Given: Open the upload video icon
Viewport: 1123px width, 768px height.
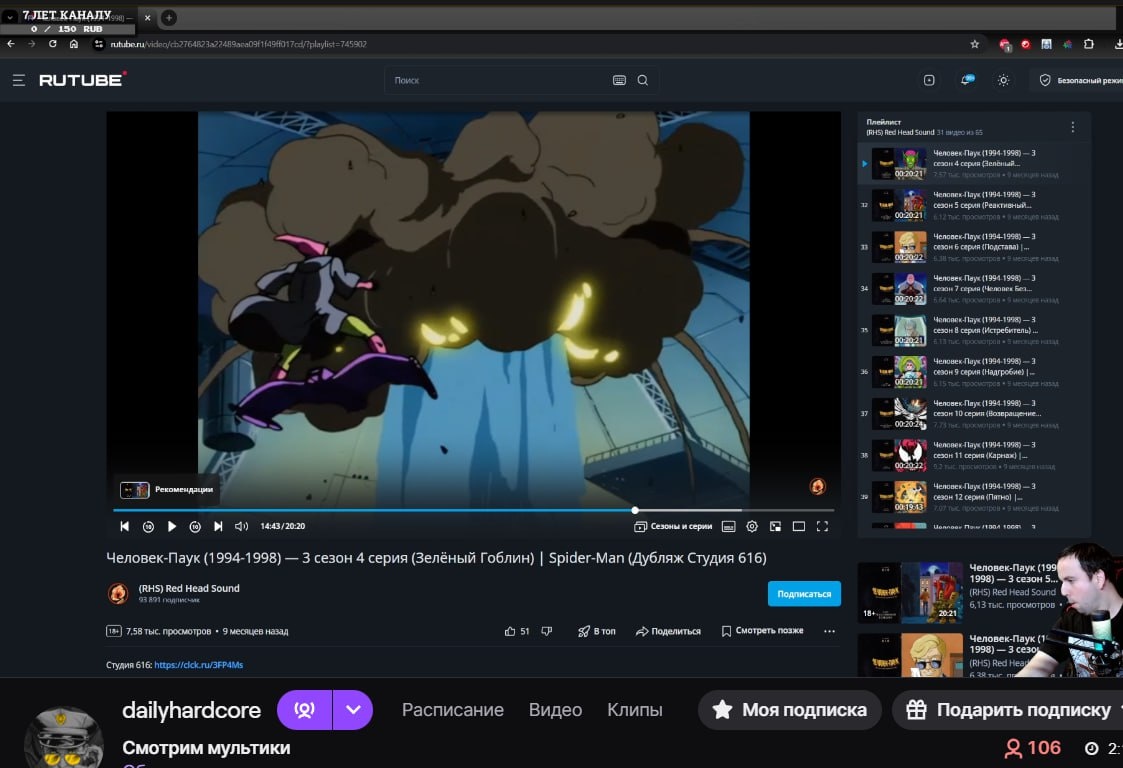Looking at the screenshot, I should (x=929, y=80).
